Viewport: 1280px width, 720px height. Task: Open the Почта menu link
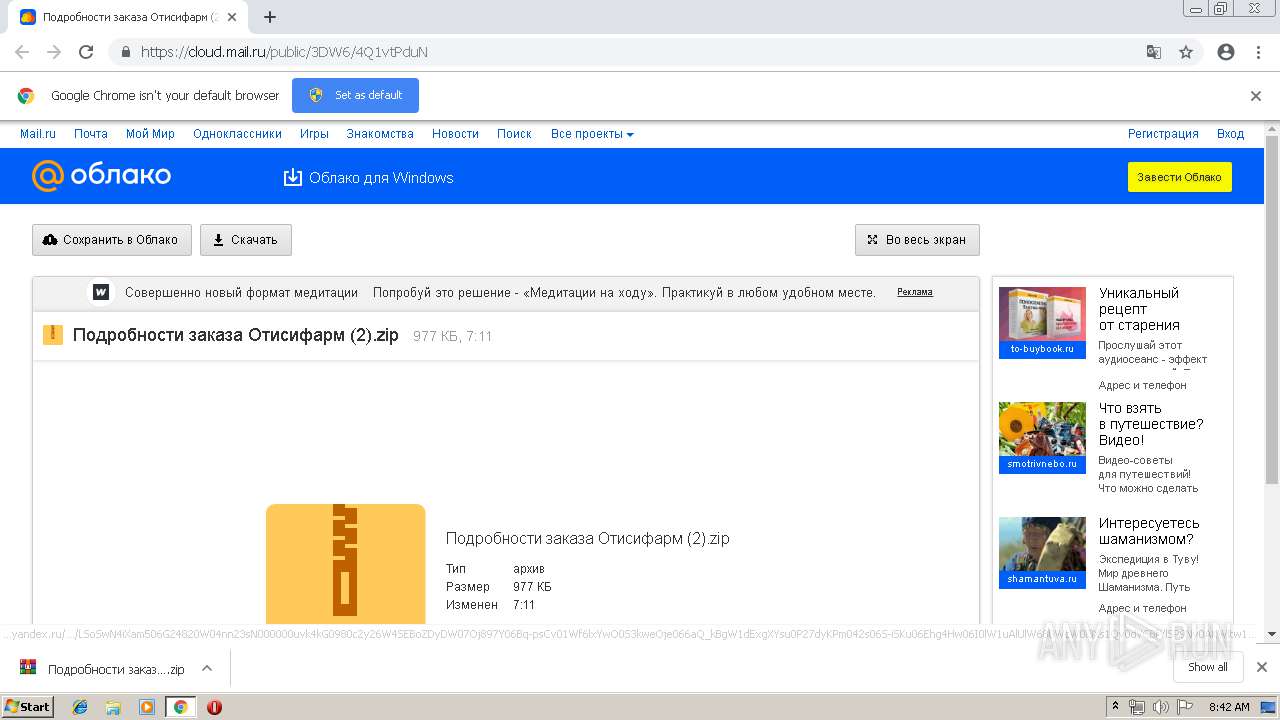(91, 134)
